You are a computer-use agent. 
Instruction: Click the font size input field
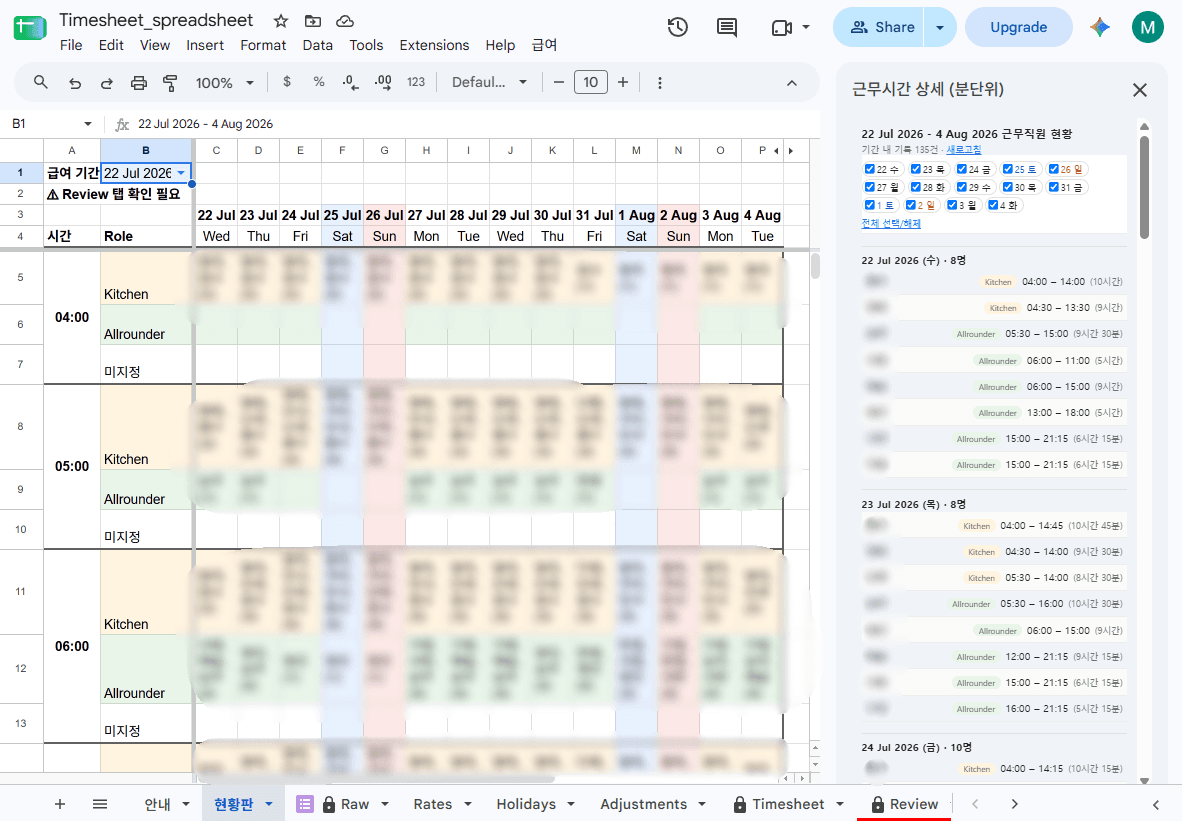pos(591,82)
